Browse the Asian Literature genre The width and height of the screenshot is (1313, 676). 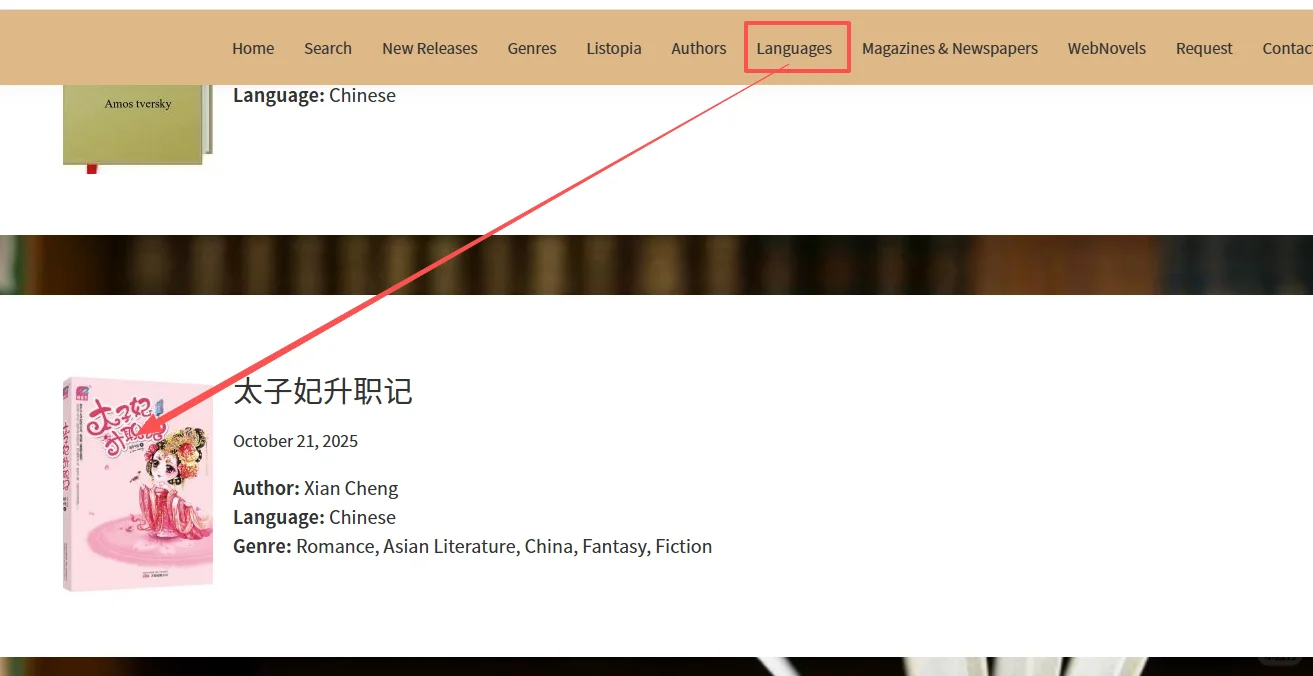pos(449,546)
